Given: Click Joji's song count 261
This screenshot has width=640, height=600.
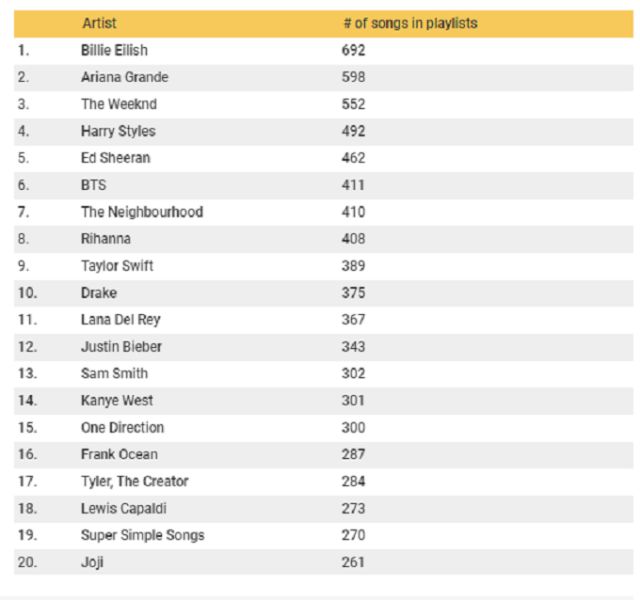Looking at the screenshot, I should (353, 563).
